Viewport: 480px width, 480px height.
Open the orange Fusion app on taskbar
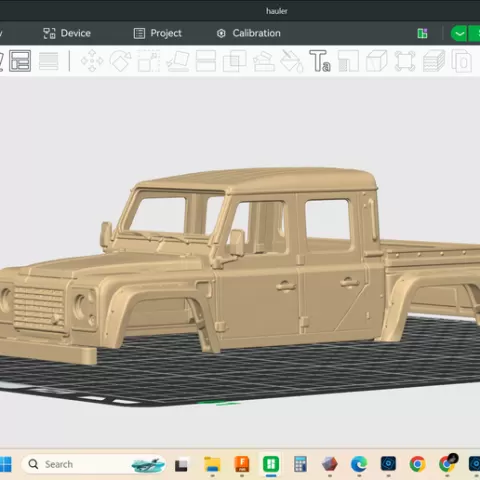pyautogui.click(x=242, y=464)
